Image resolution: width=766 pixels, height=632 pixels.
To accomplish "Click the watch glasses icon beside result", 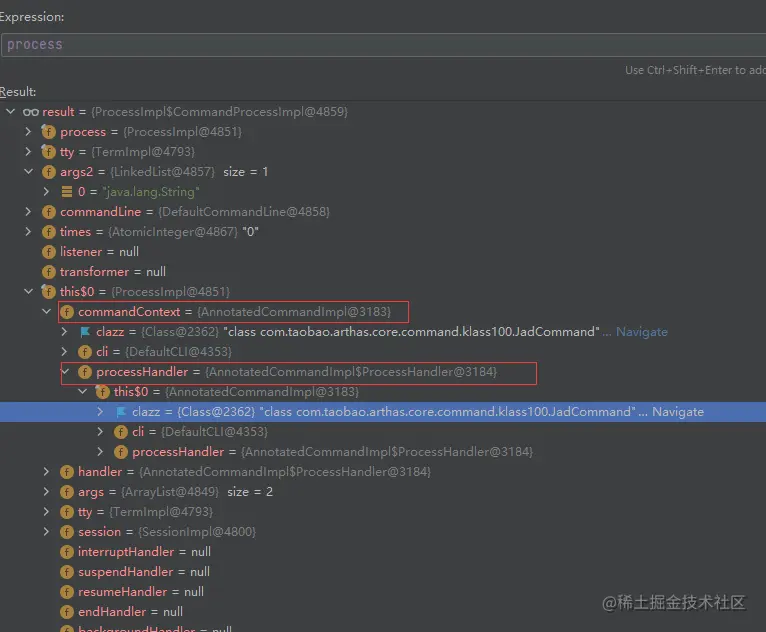I will (x=31, y=112).
